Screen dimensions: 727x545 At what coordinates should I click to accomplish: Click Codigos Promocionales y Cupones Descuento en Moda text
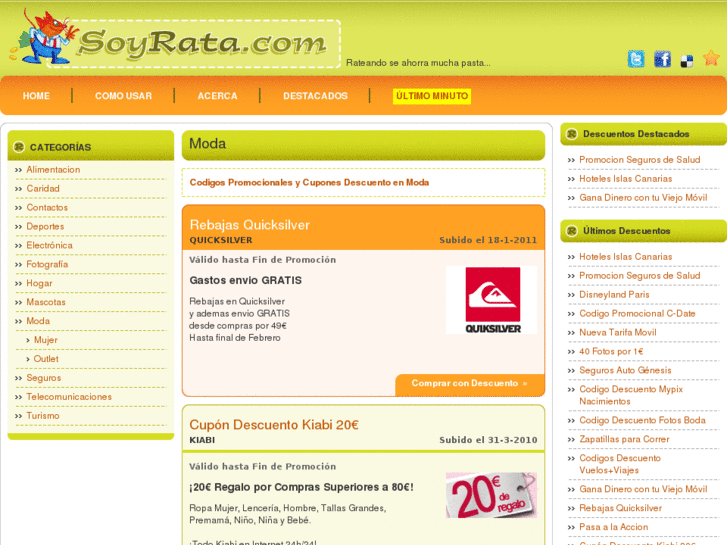pyautogui.click(x=309, y=183)
